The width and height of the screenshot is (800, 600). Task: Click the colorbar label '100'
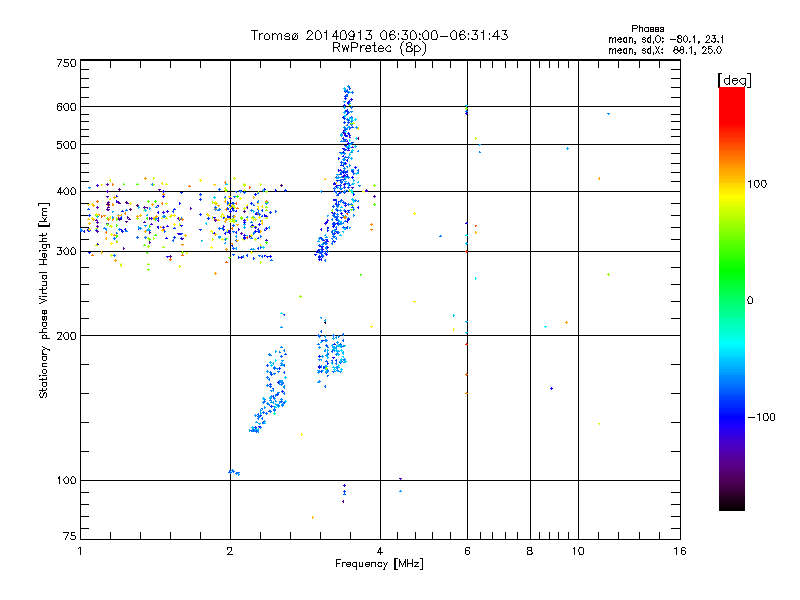click(757, 184)
